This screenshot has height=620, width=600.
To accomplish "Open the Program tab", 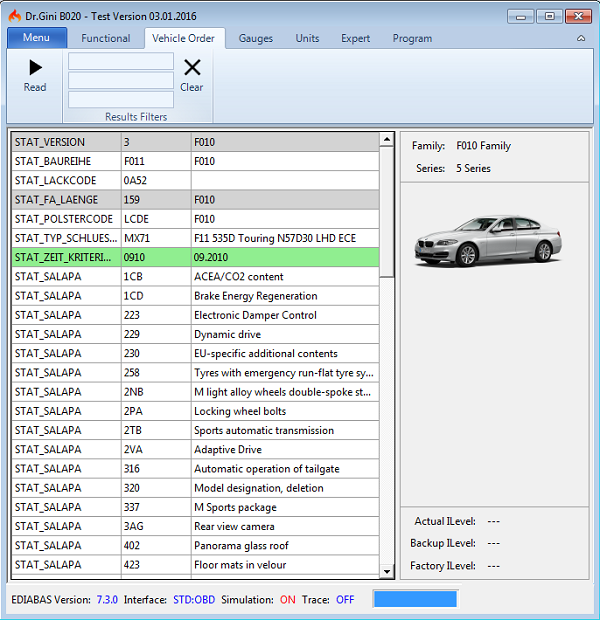I will pos(412,39).
